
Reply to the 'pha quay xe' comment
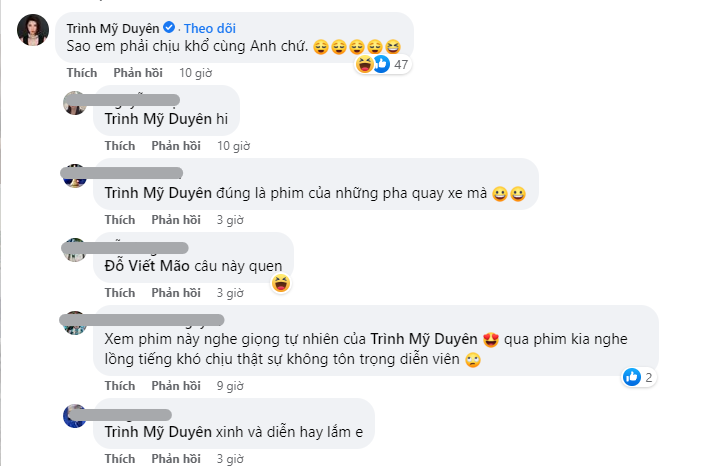(175, 220)
